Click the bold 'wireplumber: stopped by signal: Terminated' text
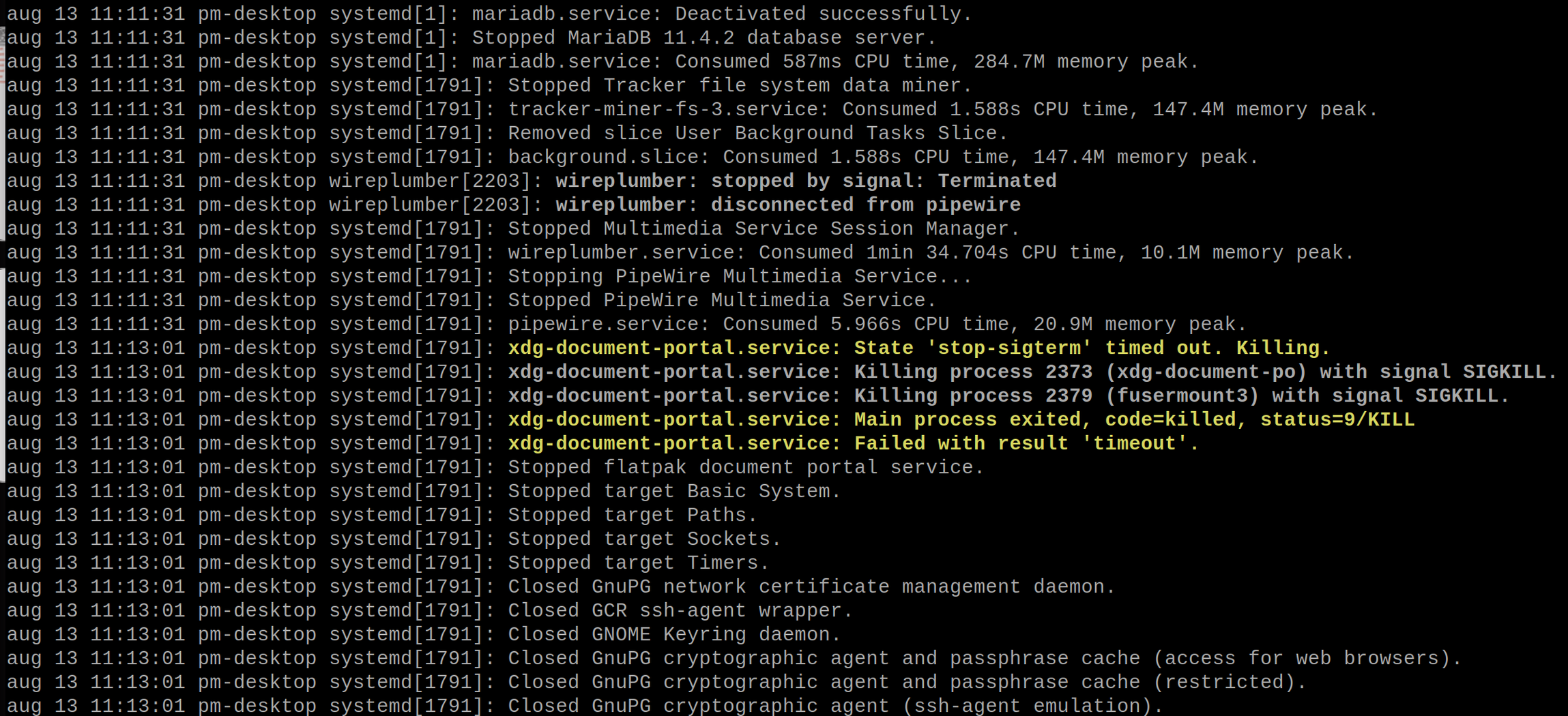Image resolution: width=1568 pixels, height=716 pixels. point(806,181)
